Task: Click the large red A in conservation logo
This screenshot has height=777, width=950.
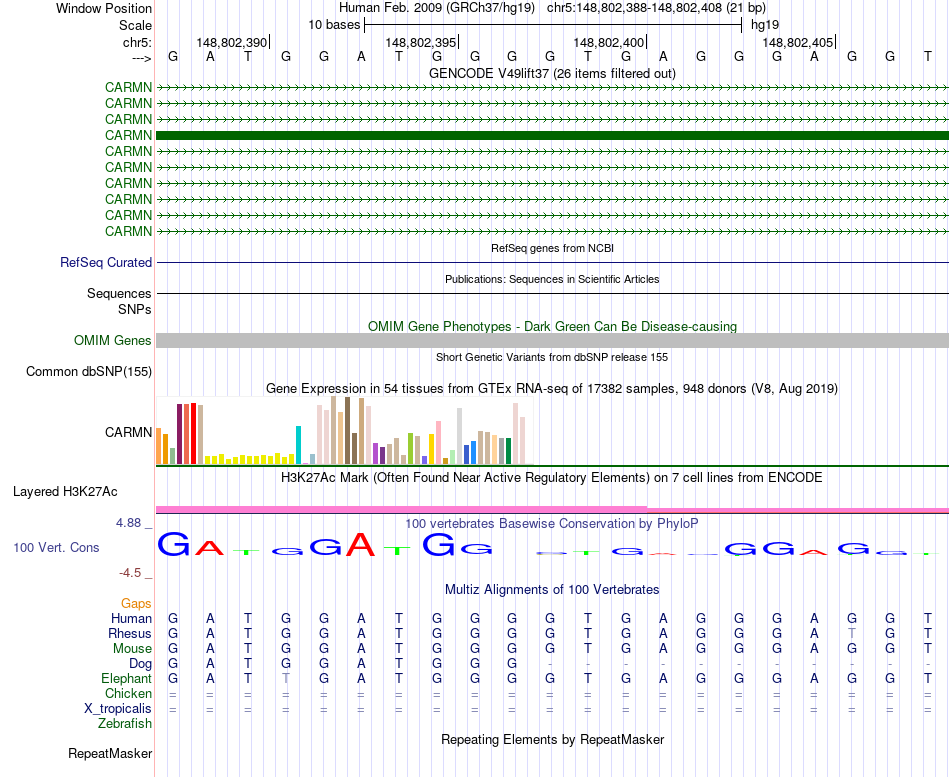Action: [360, 544]
